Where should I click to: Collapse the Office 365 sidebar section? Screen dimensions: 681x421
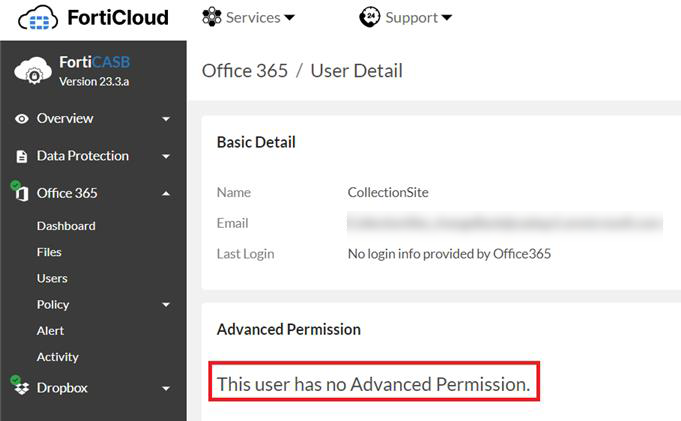tap(166, 194)
